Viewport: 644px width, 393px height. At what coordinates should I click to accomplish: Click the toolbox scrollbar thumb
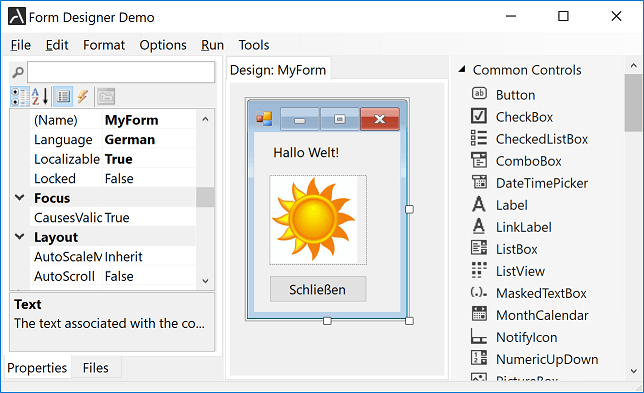(x=633, y=103)
